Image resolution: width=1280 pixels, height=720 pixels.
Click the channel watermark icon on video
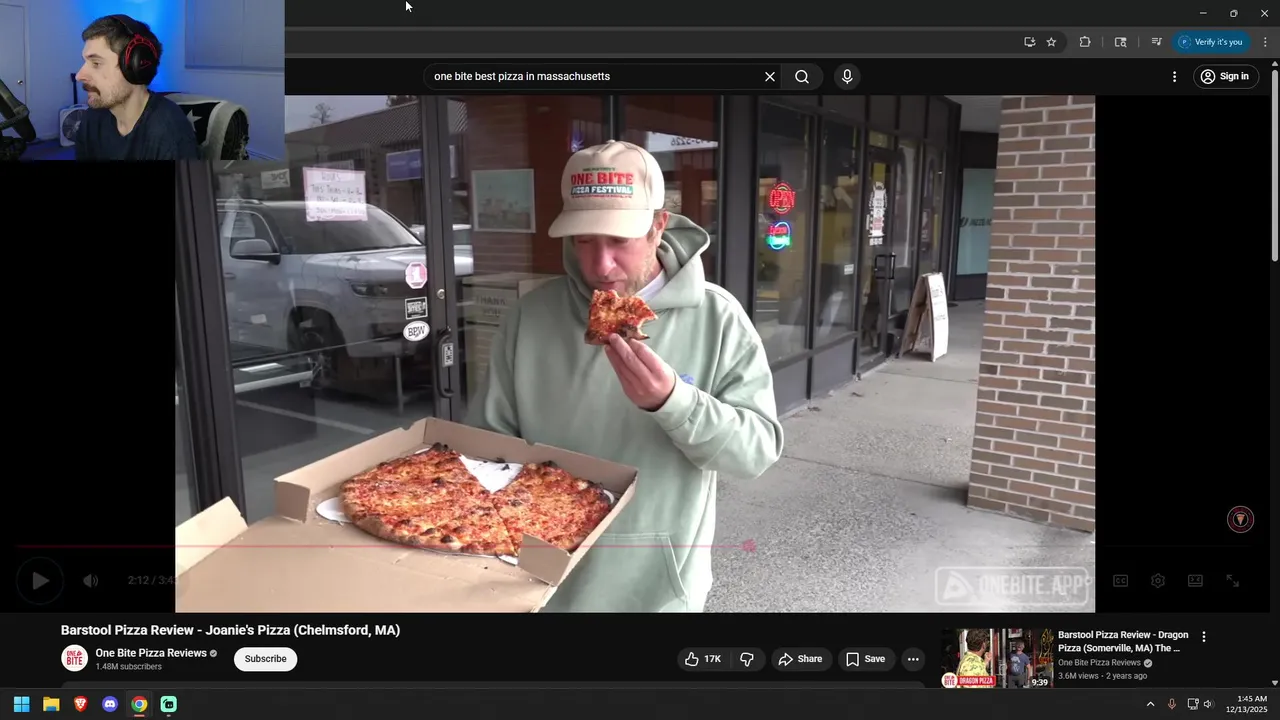(1240, 519)
